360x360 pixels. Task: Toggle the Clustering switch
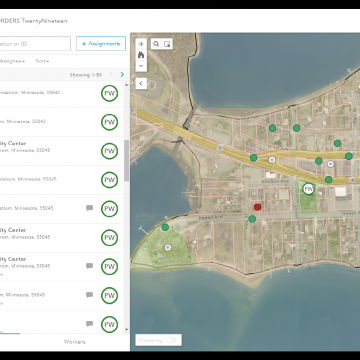tap(171, 340)
